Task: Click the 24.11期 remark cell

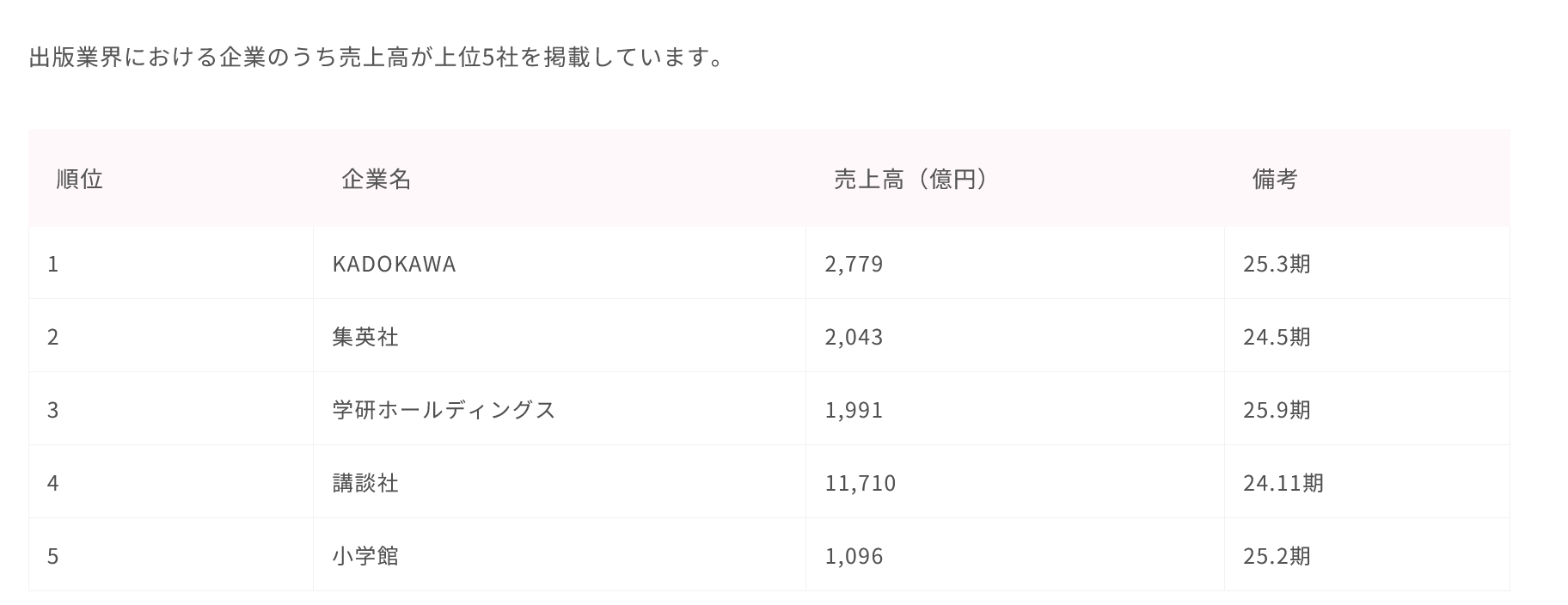Action: [x=1283, y=483]
